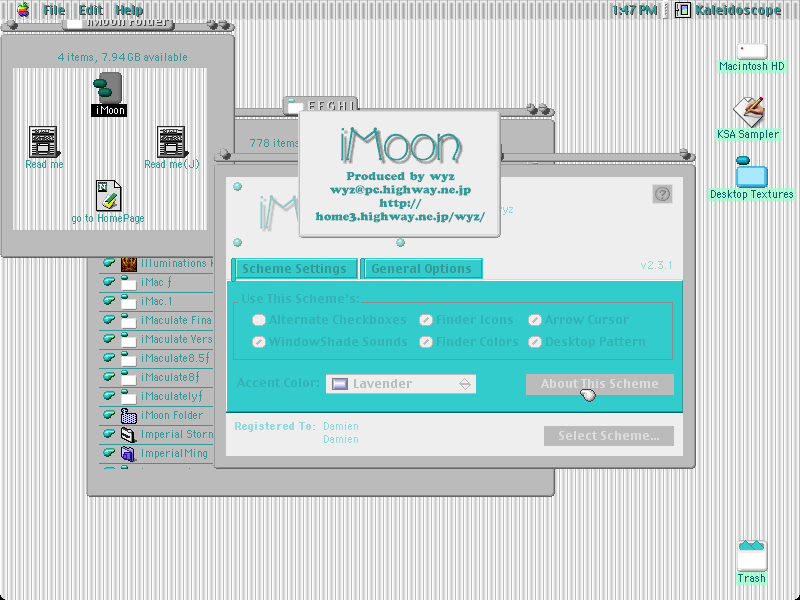This screenshot has height=600, width=800.
Task: Click the wyz@pc.highway.ne.jp email text
Action: [401, 190]
